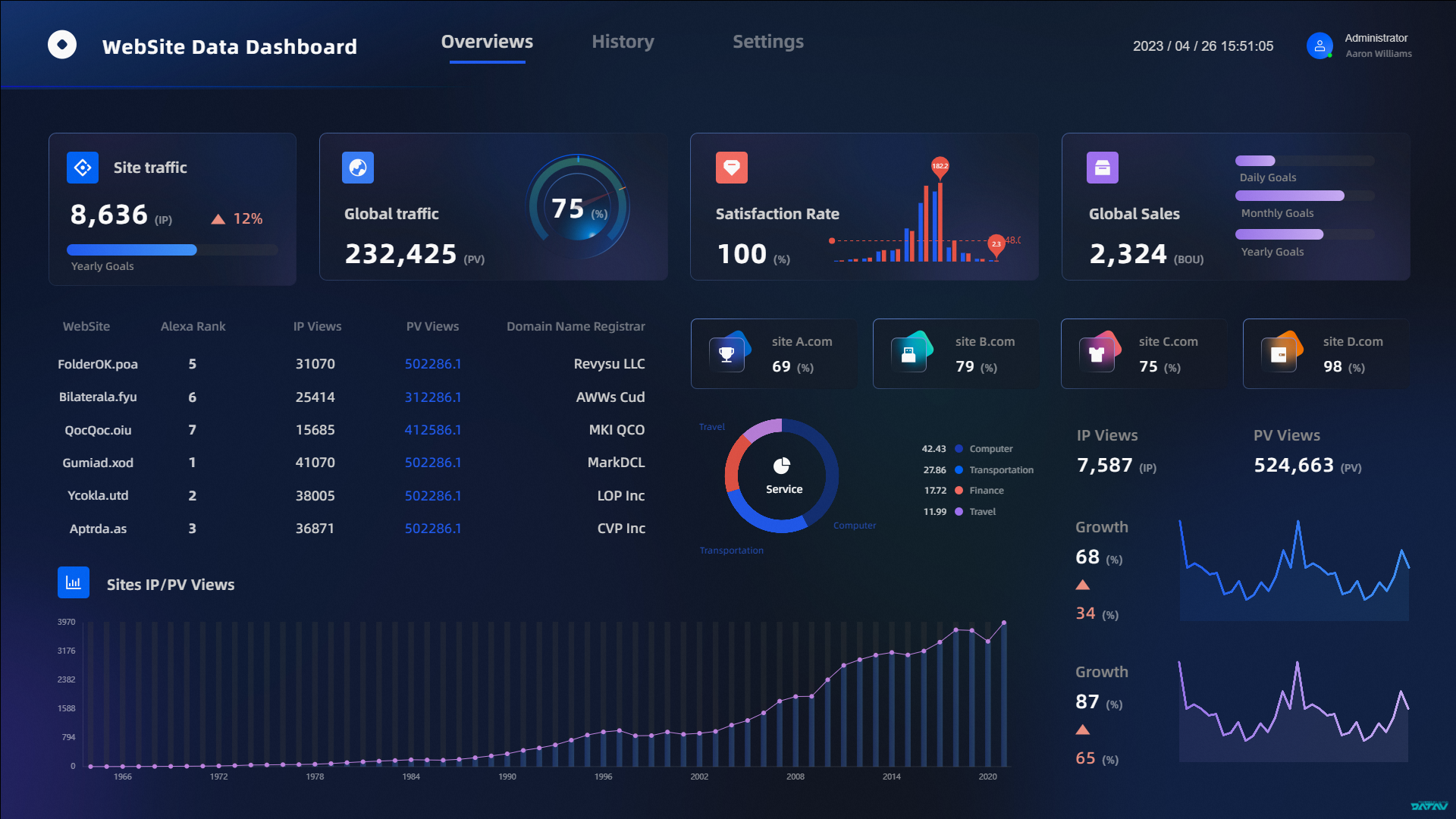Select the Ycokla.utd website name
The image size is (1456, 819).
pyautogui.click(x=98, y=496)
